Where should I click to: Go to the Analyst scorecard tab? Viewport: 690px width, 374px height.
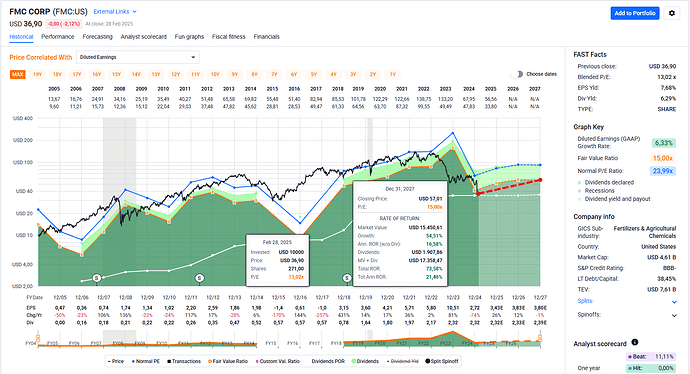[143, 37]
